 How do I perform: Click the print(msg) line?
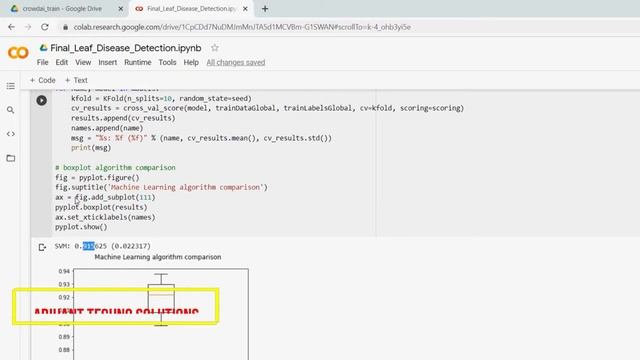91,148
